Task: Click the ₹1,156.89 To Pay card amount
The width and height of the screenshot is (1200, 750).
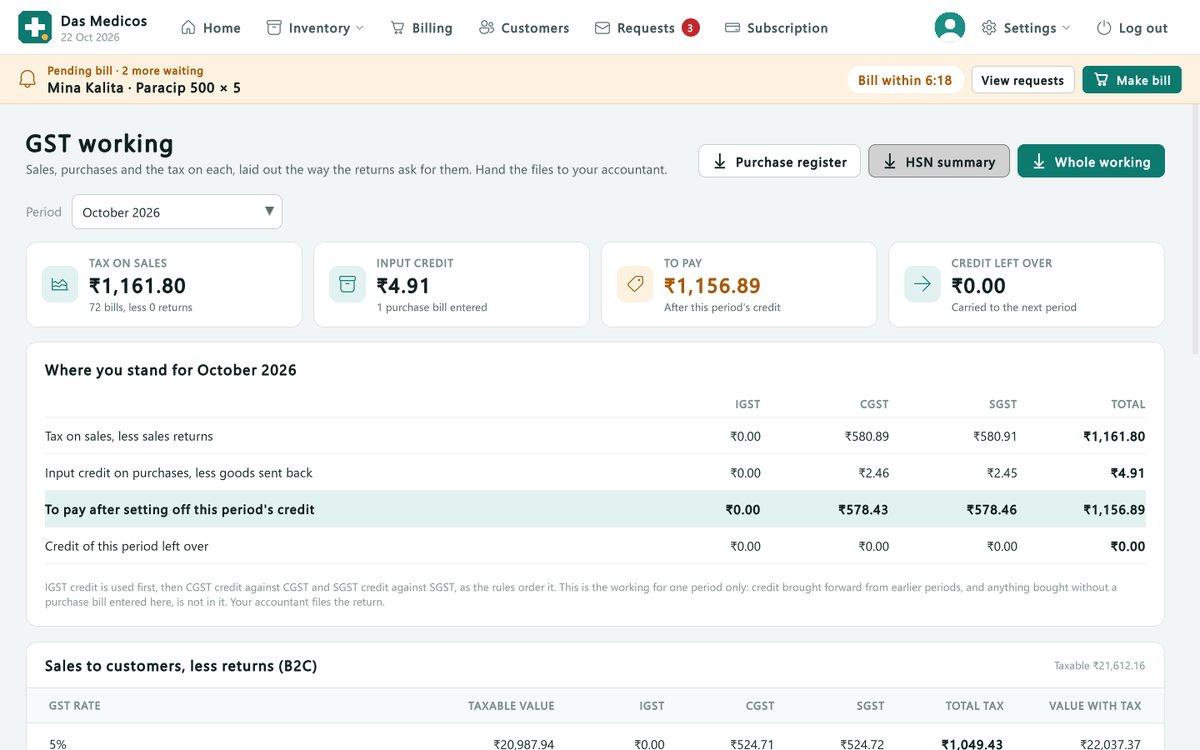Action: 712,286
